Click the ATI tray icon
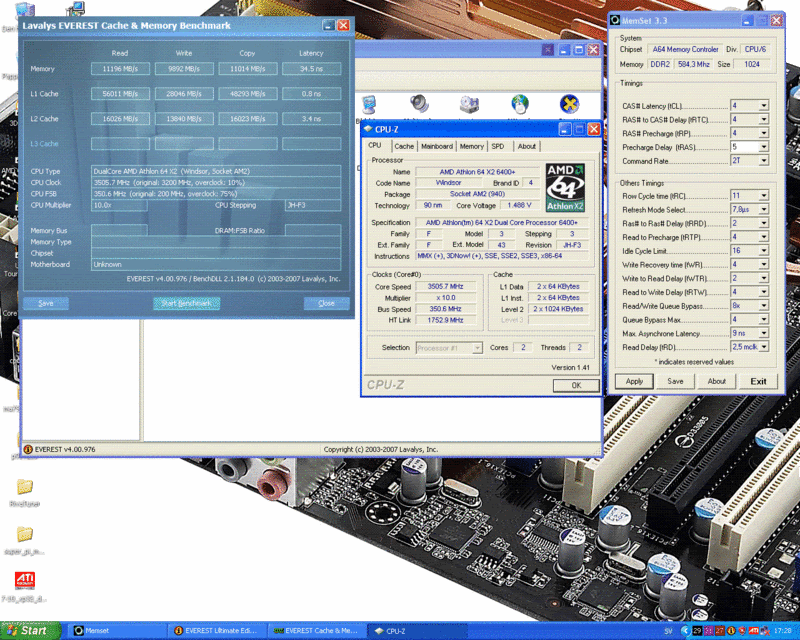The width and height of the screenshot is (800, 640). point(754,631)
